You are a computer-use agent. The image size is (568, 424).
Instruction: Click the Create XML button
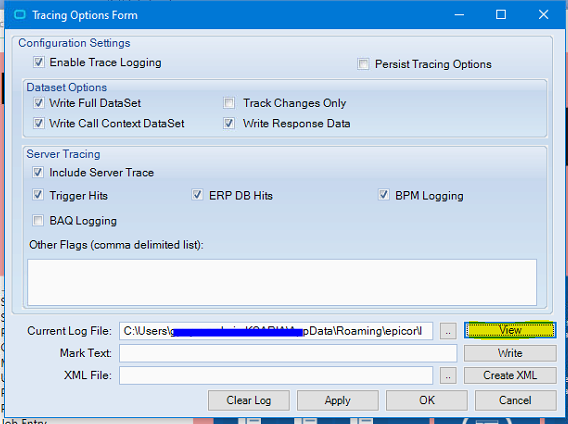click(510, 375)
